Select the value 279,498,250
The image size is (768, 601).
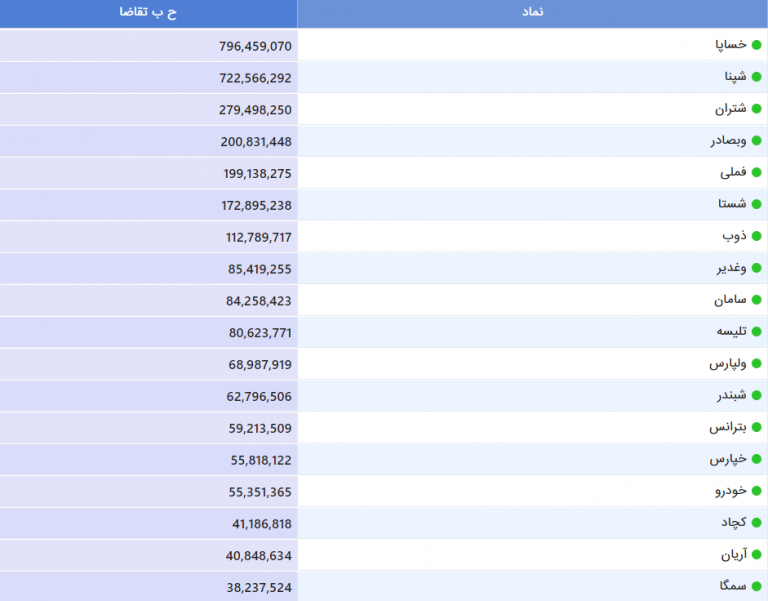pos(255,110)
